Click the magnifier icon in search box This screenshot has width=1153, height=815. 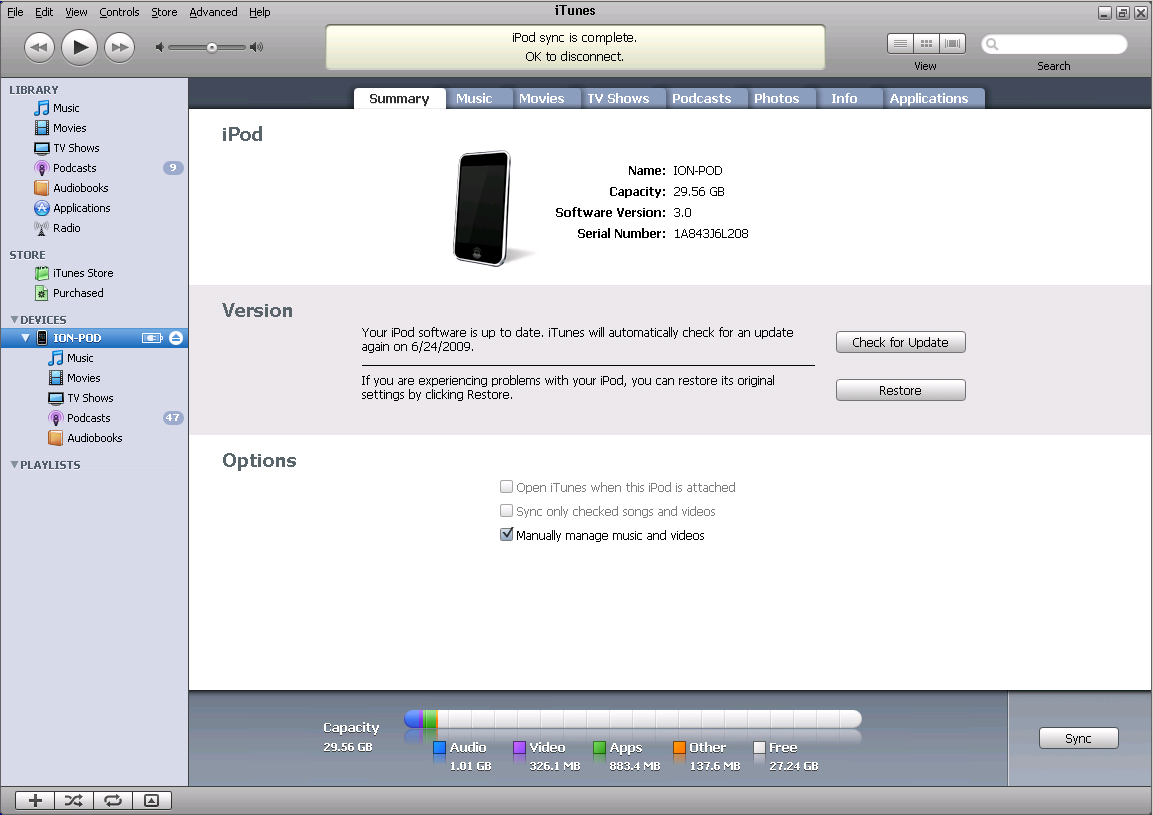992,44
